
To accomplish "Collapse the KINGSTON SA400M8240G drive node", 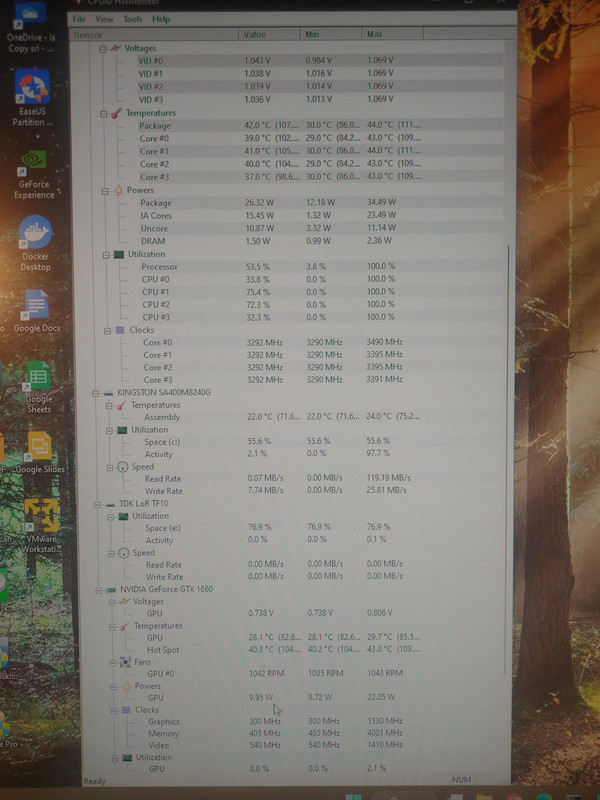I will coord(95,393).
